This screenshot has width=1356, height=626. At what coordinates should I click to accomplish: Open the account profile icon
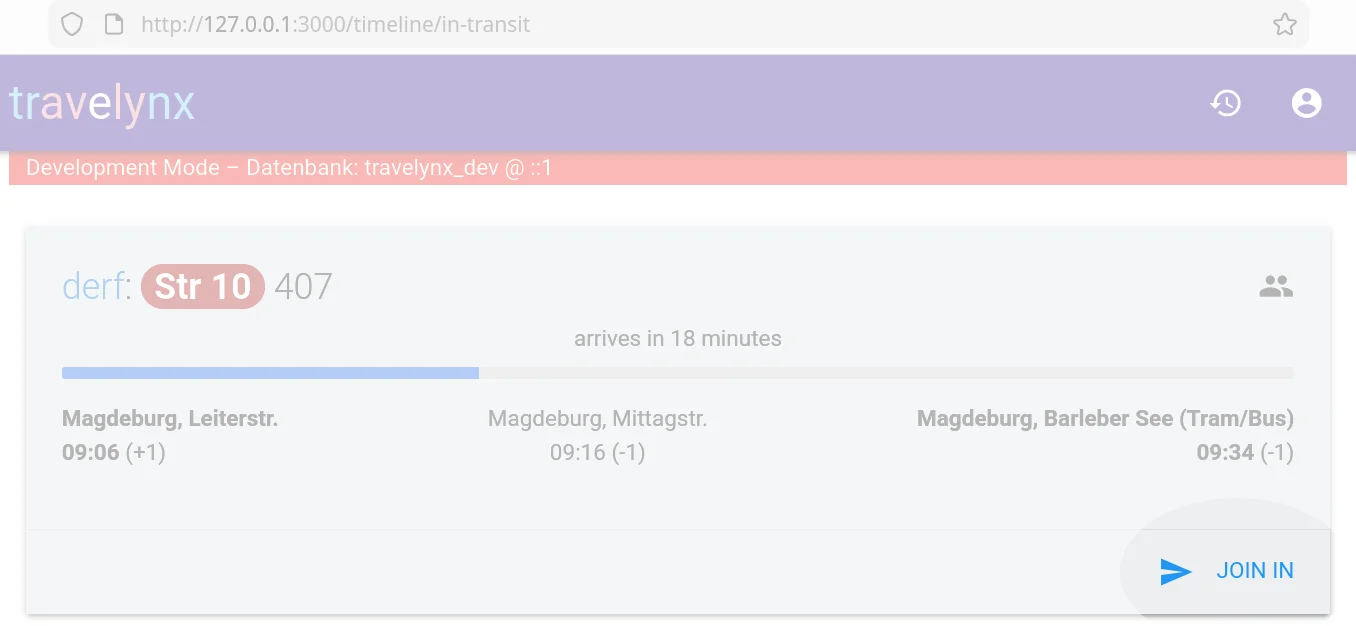tap(1306, 103)
